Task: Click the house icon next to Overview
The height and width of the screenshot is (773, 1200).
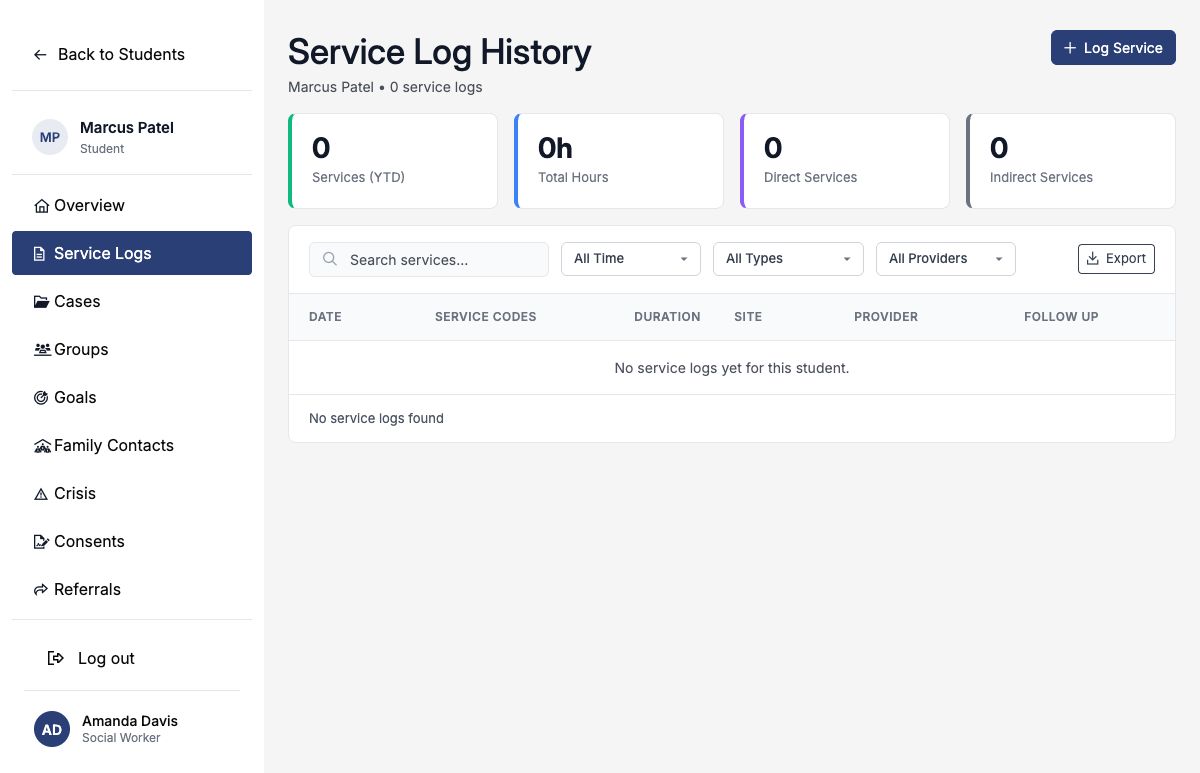Action: tap(41, 206)
